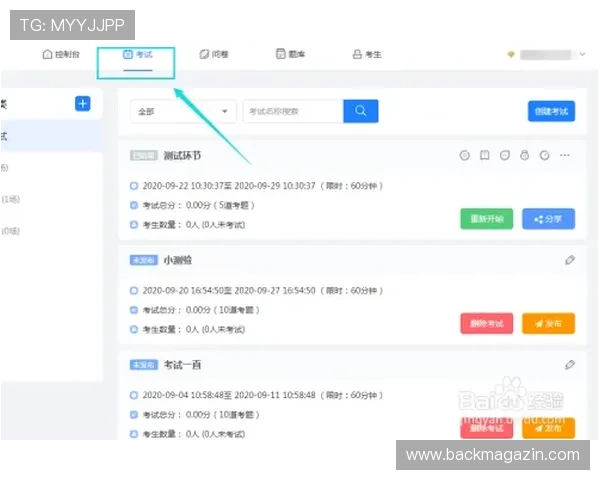
Task: Open the 控制台 dashboard tab
Action: pos(61,54)
